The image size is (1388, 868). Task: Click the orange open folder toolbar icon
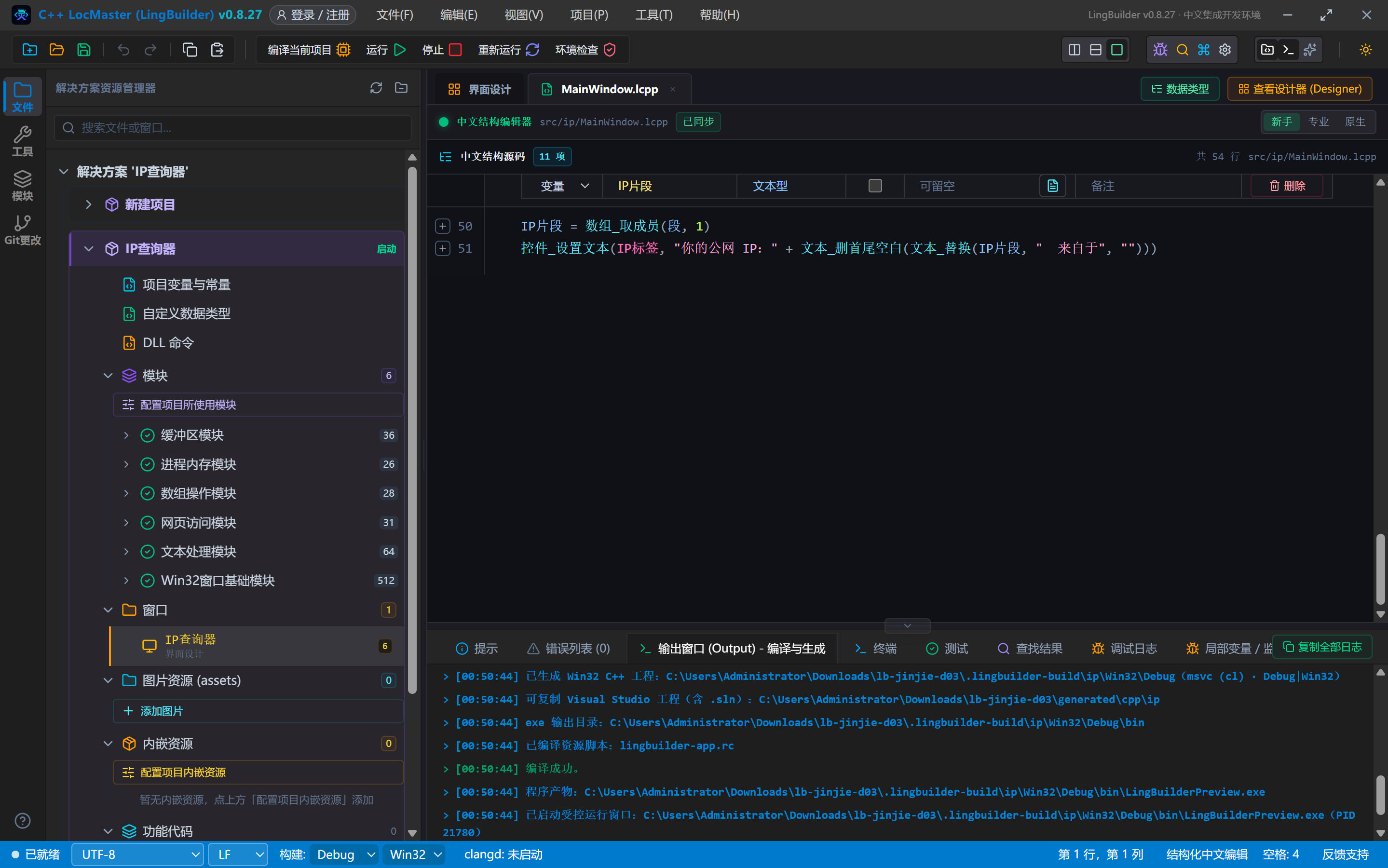tap(57, 50)
